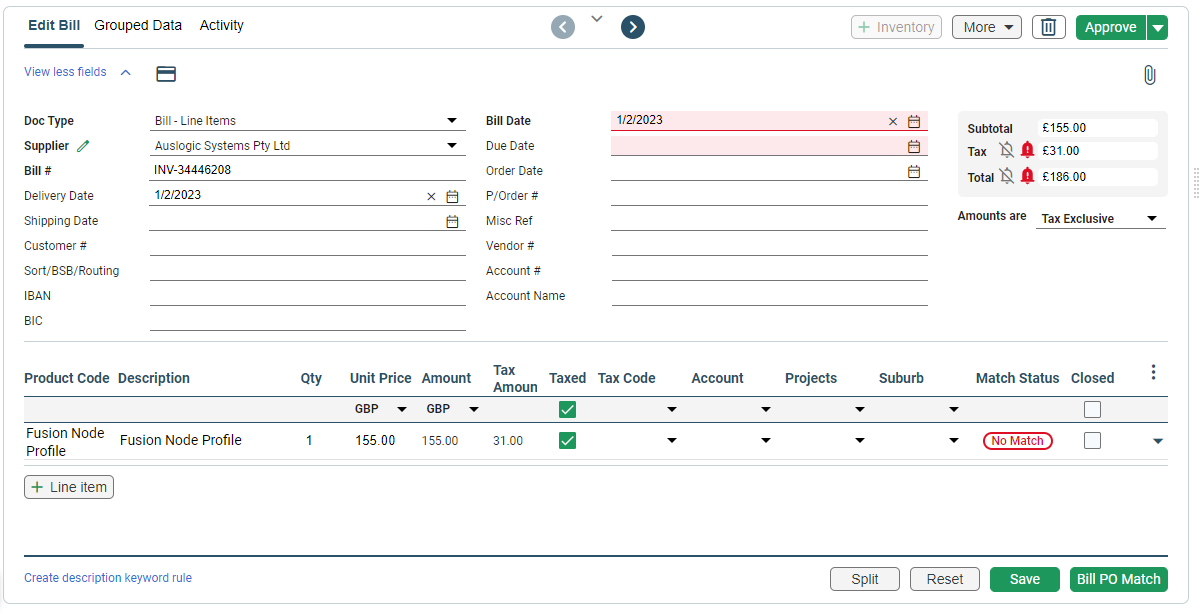The image size is (1200, 616).
Task: Open Suburb dropdown for Fusion Node Profile
Action: pyautogui.click(x=954, y=441)
